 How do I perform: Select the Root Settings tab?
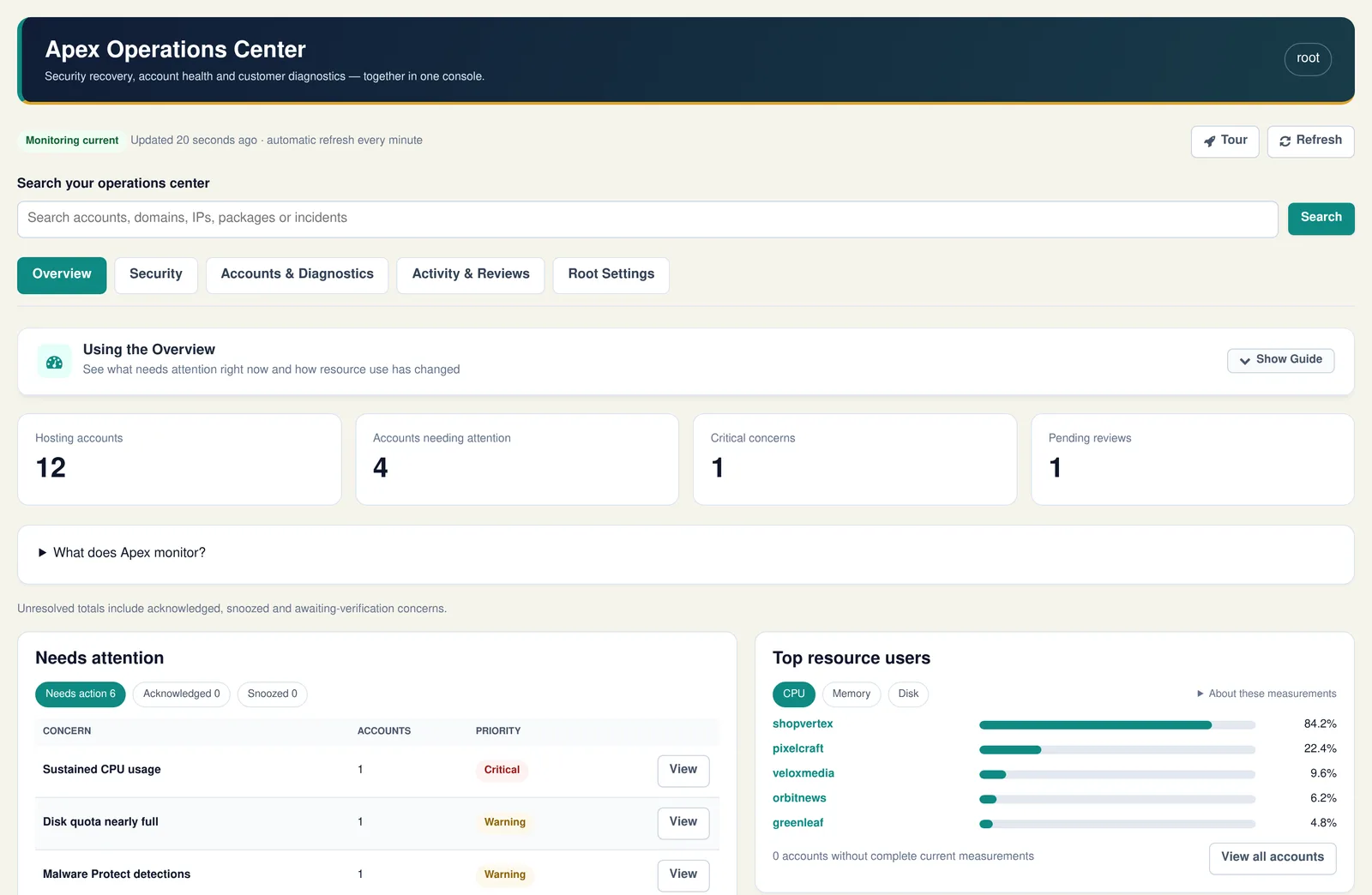[611, 275]
